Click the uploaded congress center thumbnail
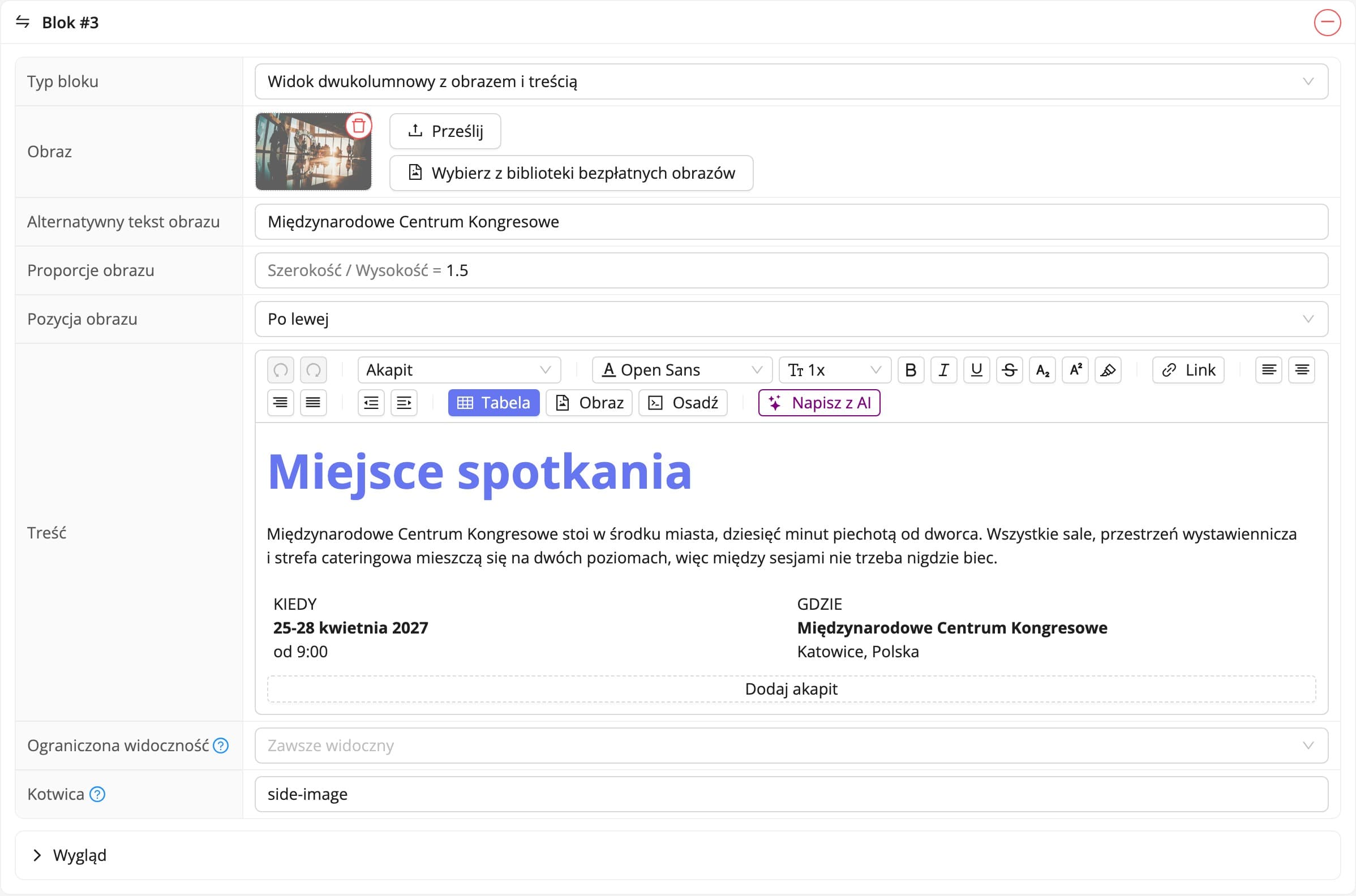 point(314,152)
